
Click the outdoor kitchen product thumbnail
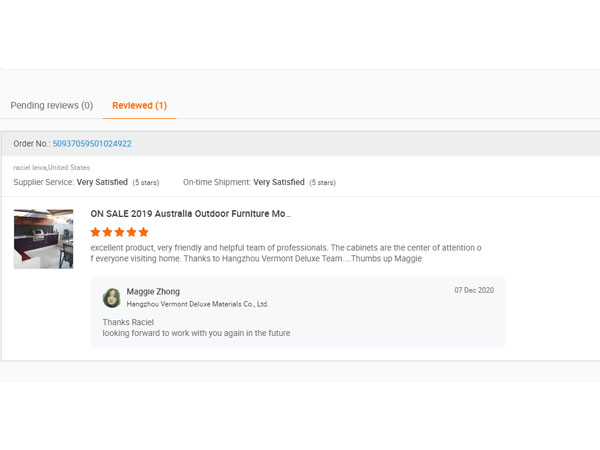point(43,238)
